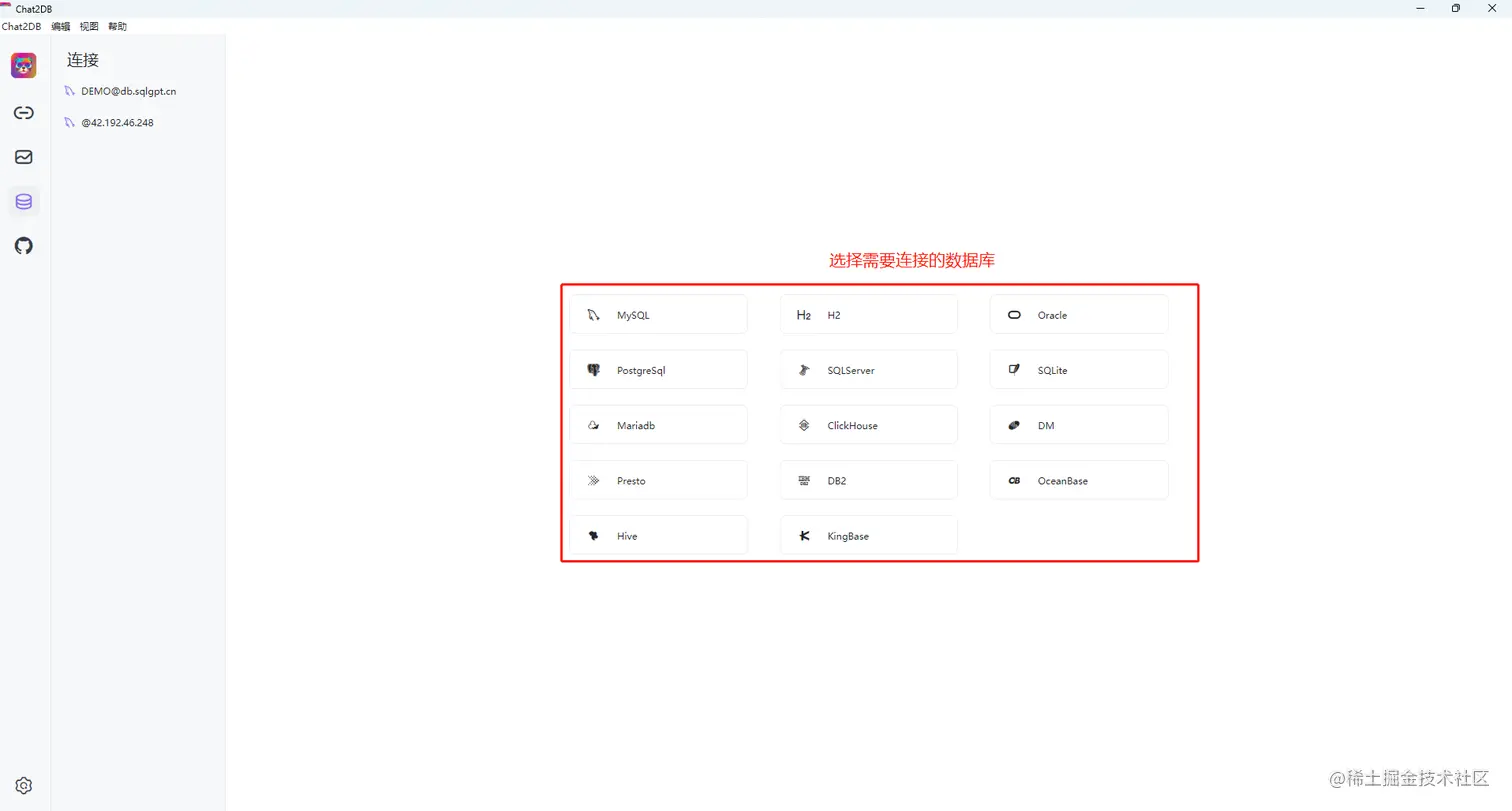The width and height of the screenshot is (1512, 811).
Task: Click the KingBase logo icon
Action: coord(804,536)
